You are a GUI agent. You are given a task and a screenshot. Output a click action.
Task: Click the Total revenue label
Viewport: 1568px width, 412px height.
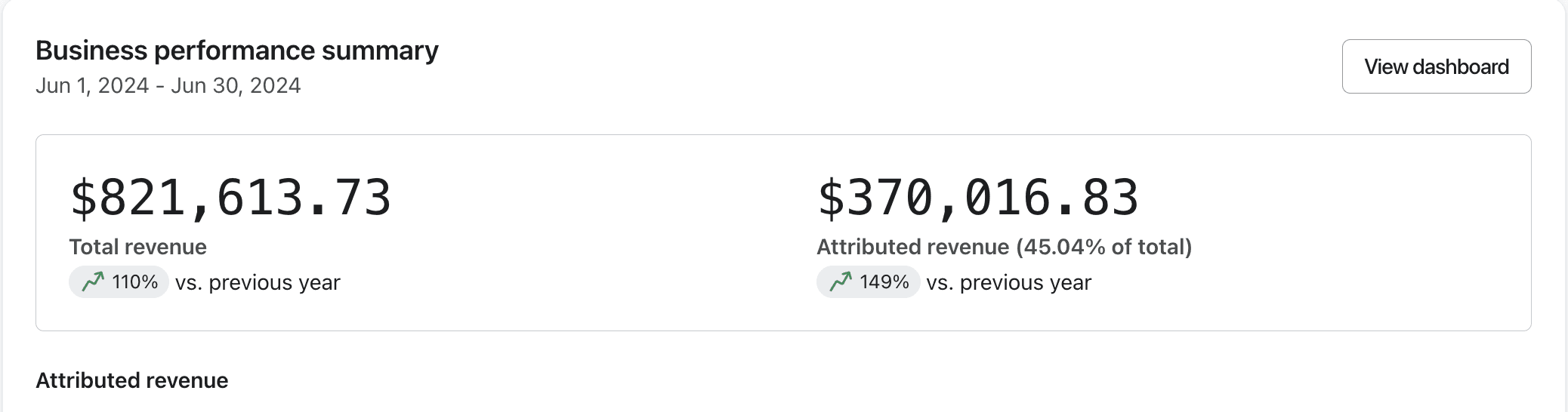pyautogui.click(x=137, y=247)
